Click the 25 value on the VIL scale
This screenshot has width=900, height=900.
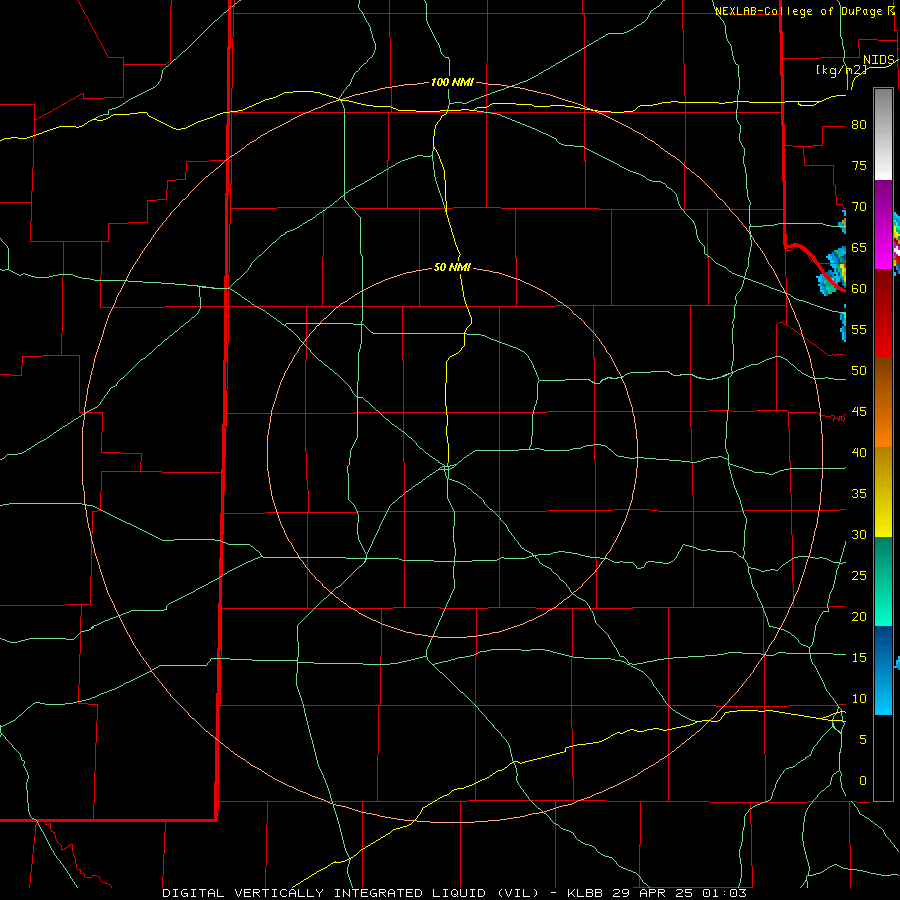coord(859,576)
